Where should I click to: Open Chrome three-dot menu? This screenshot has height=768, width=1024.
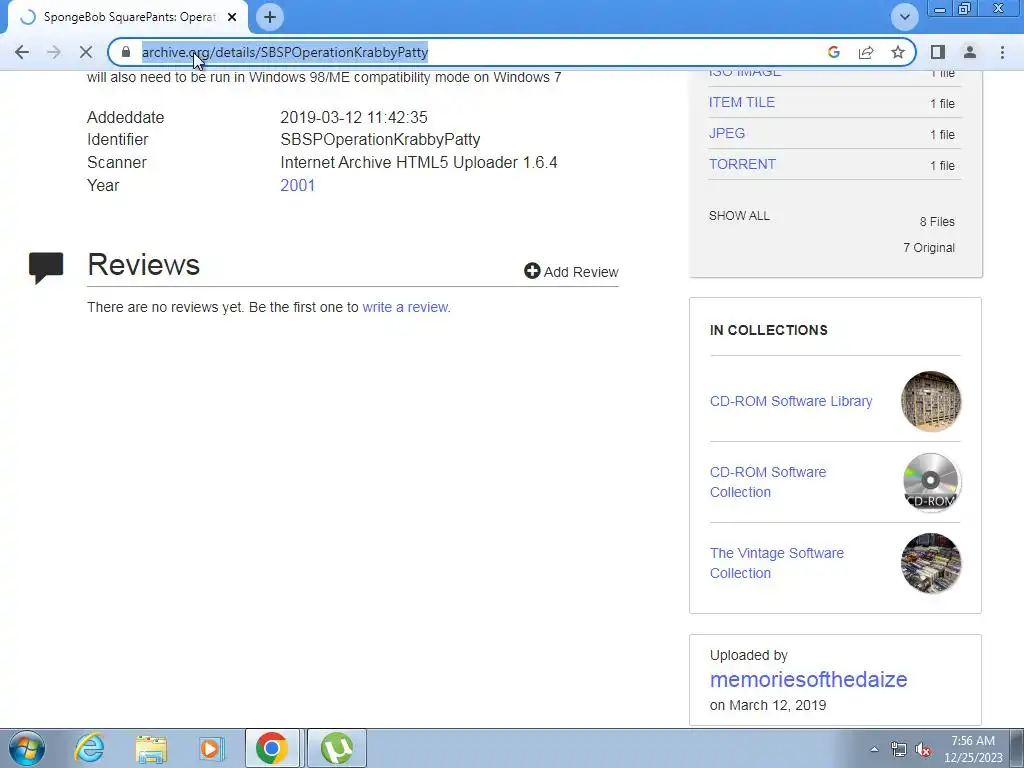(1002, 52)
